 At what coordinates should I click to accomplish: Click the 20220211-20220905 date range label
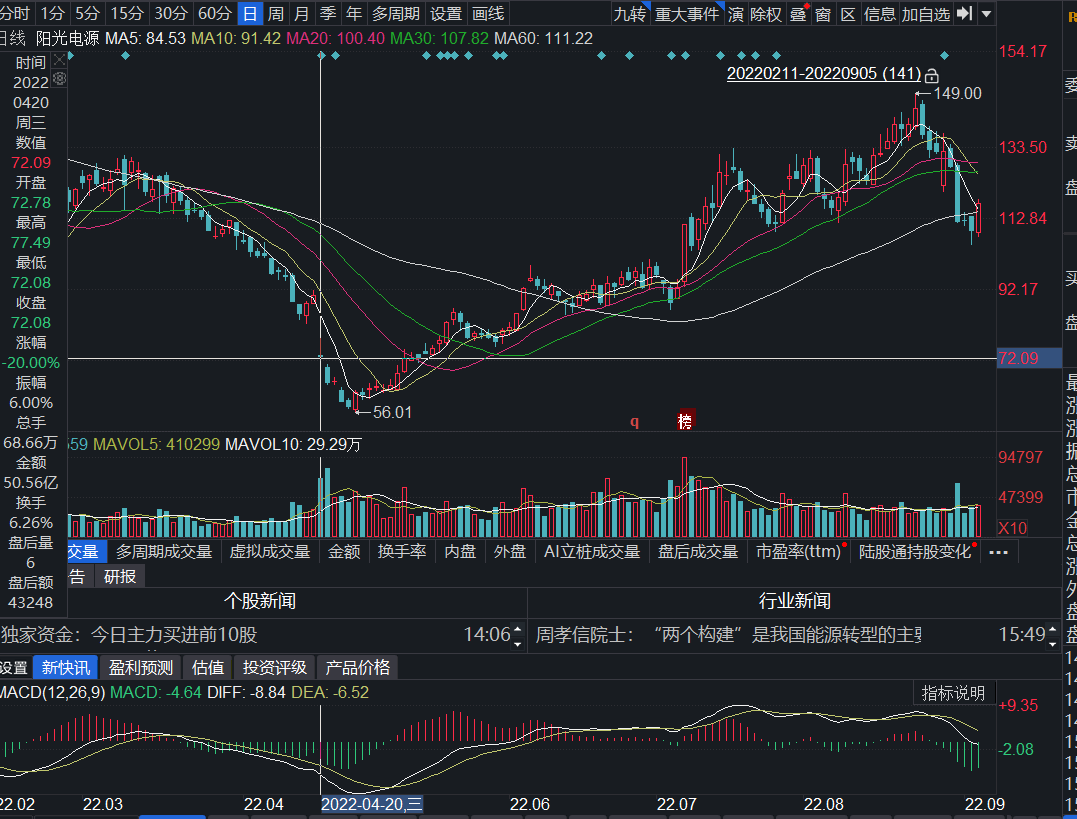coord(823,74)
